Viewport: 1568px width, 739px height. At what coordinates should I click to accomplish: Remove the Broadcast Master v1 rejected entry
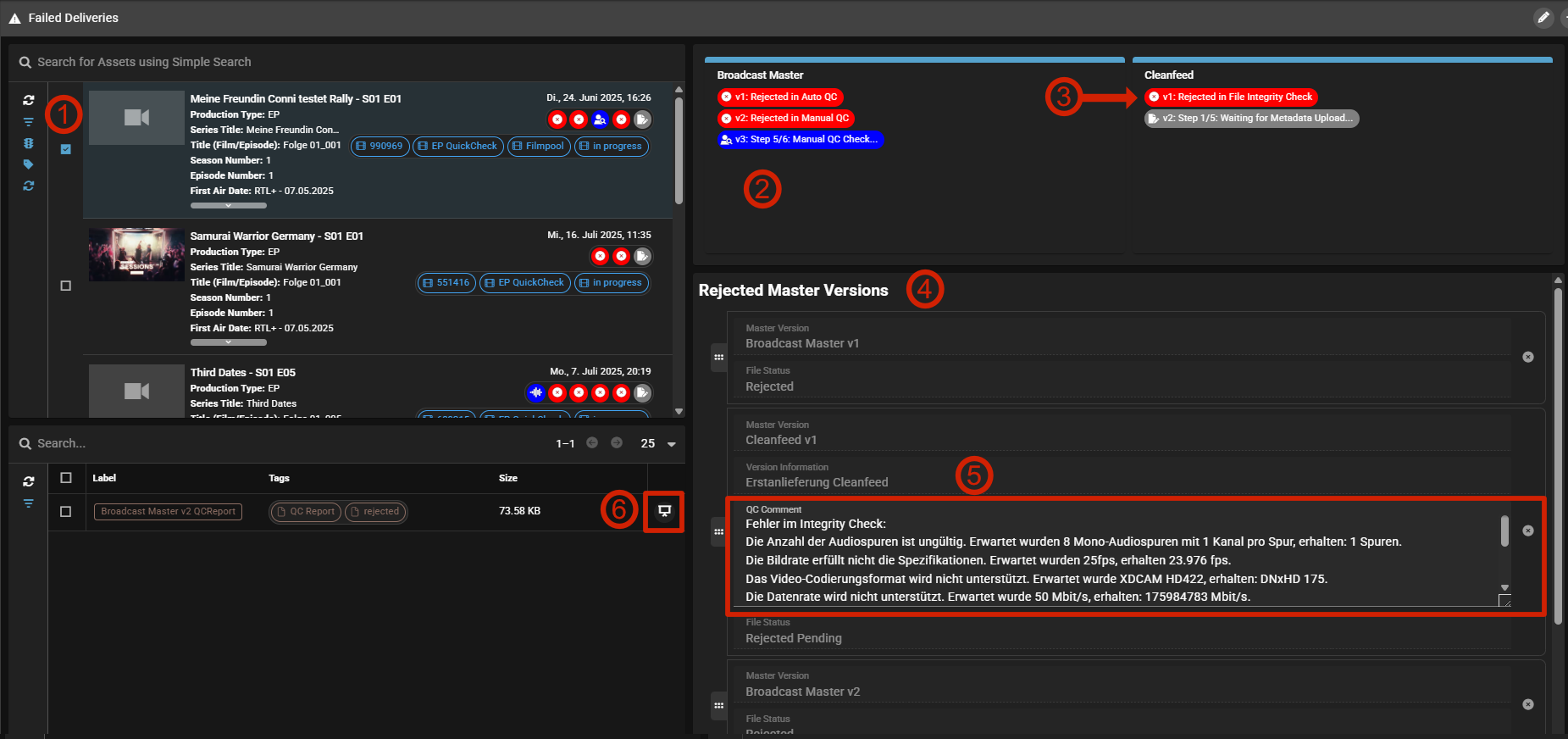click(1527, 357)
